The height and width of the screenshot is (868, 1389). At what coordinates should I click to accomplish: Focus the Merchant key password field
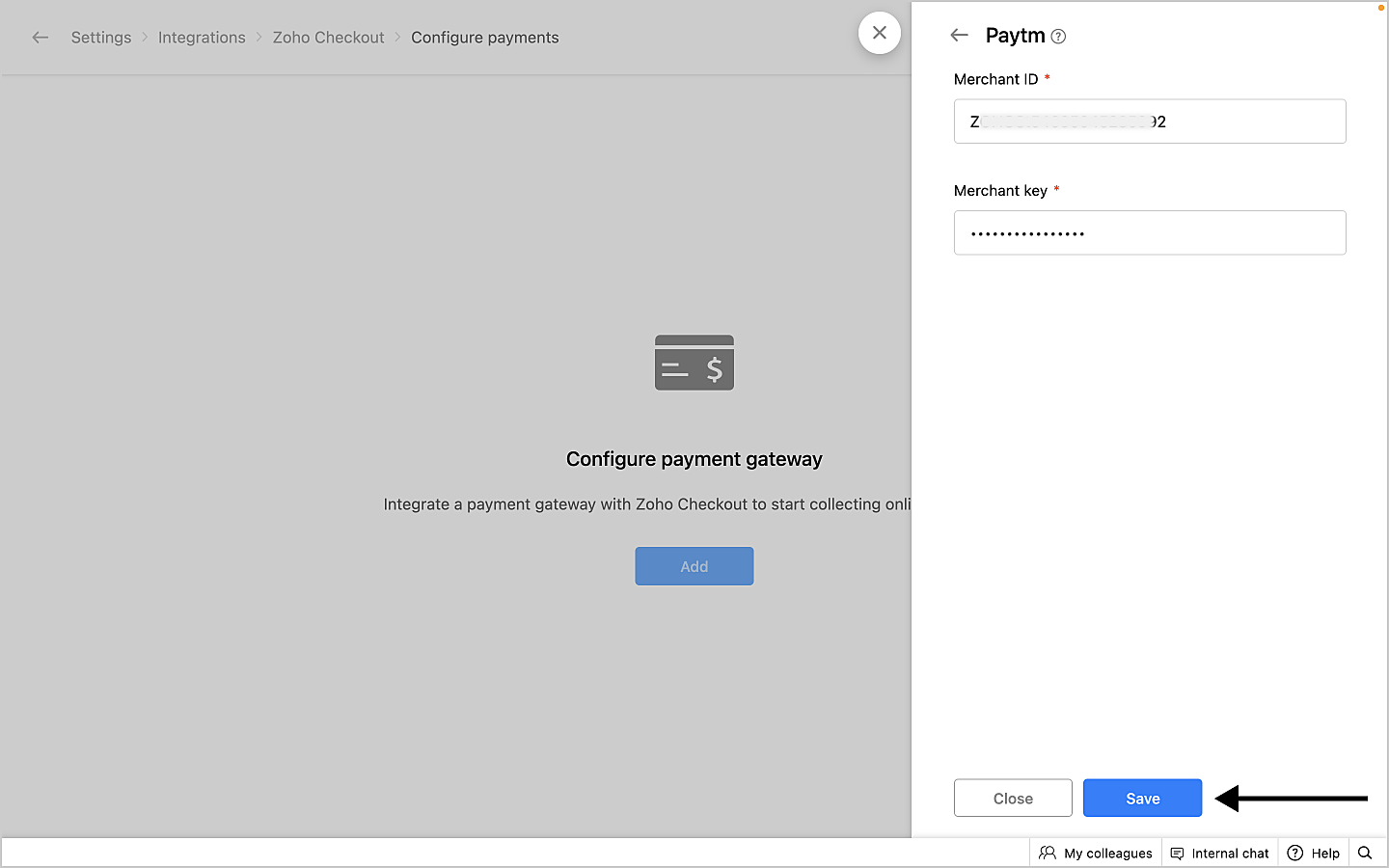1150,232
